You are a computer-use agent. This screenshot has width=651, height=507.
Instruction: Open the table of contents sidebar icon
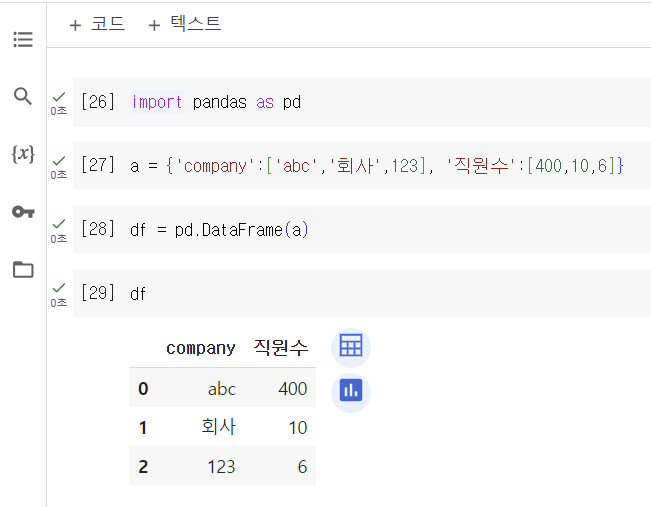(x=23, y=39)
